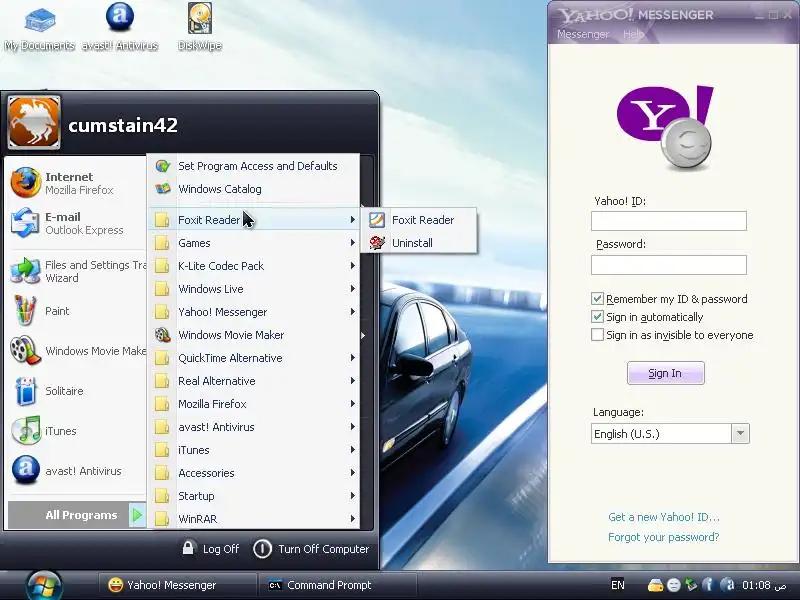The image size is (800, 600).
Task: Click the Password input field
Action: (x=668, y=265)
